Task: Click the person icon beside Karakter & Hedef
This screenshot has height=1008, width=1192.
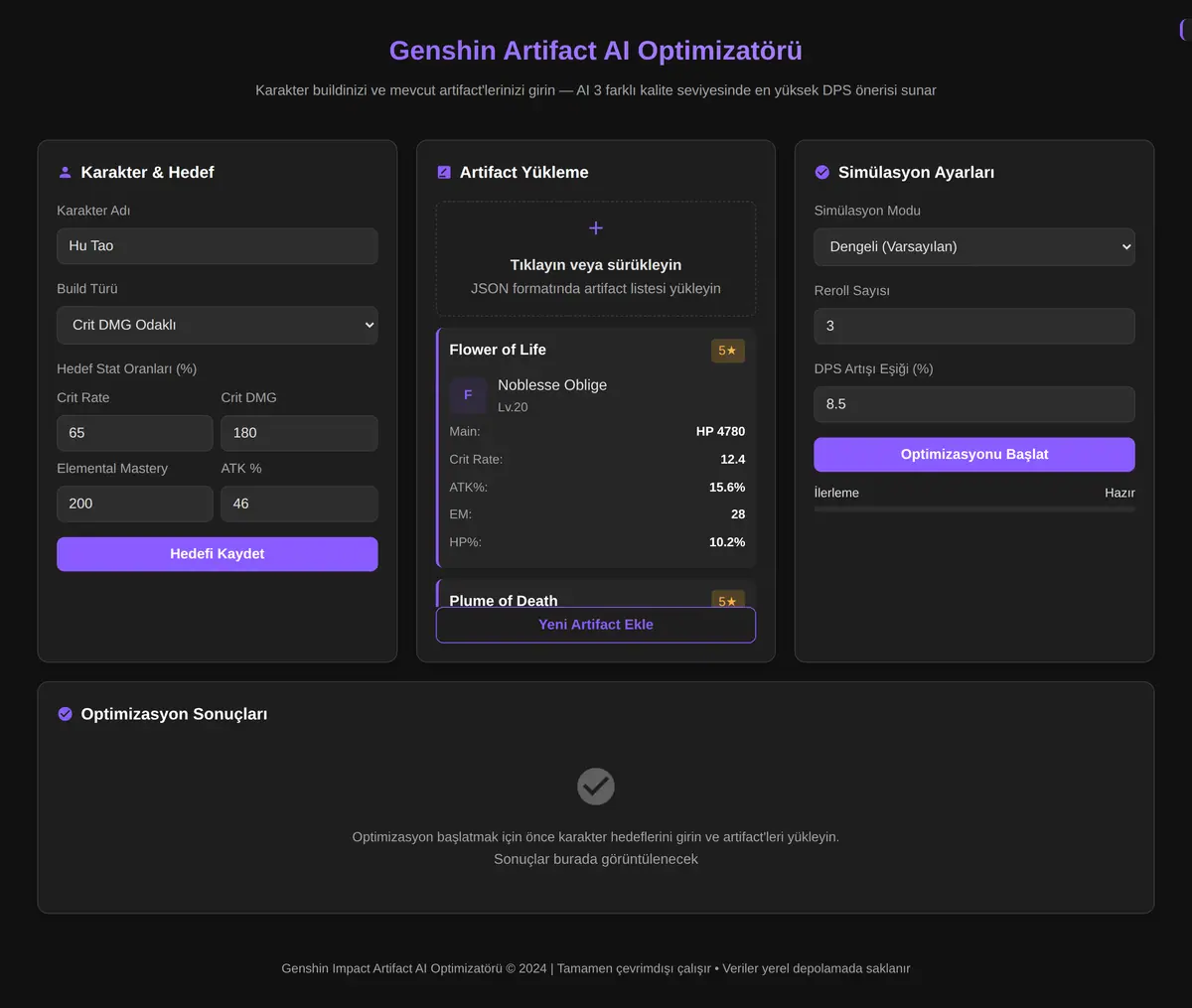Action: pyautogui.click(x=65, y=173)
